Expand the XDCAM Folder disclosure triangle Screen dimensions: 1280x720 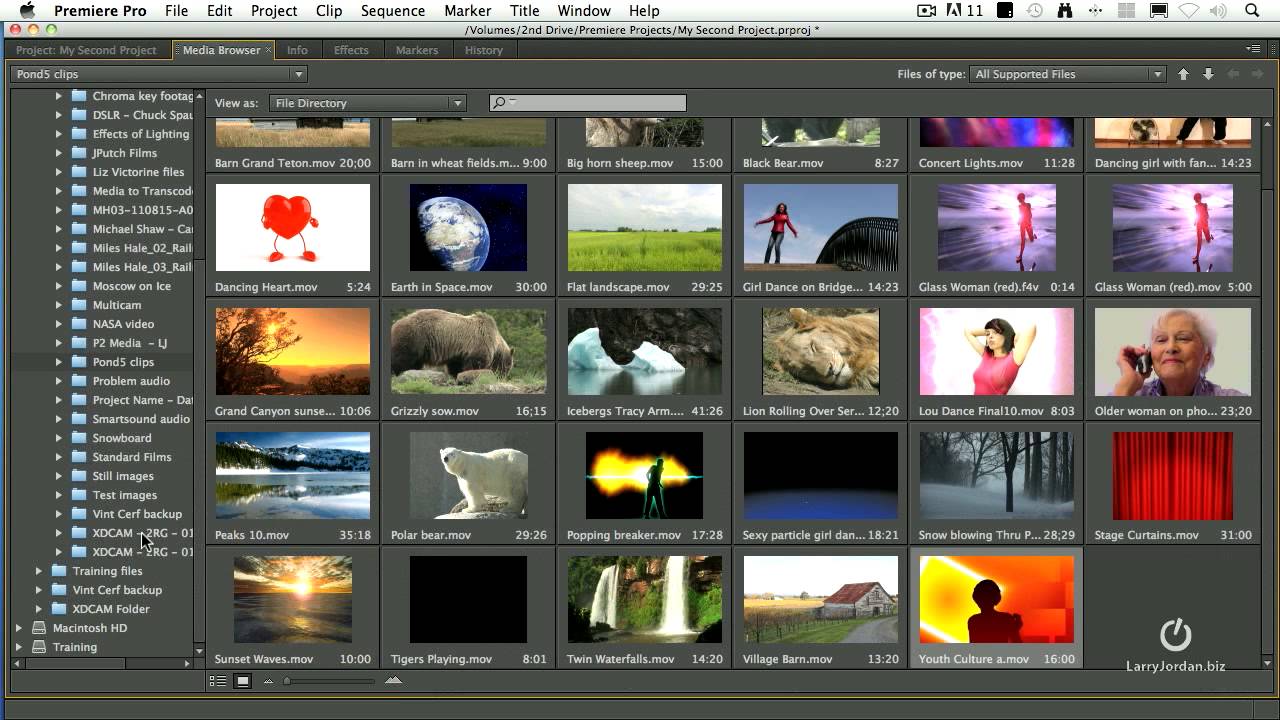(x=38, y=609)
